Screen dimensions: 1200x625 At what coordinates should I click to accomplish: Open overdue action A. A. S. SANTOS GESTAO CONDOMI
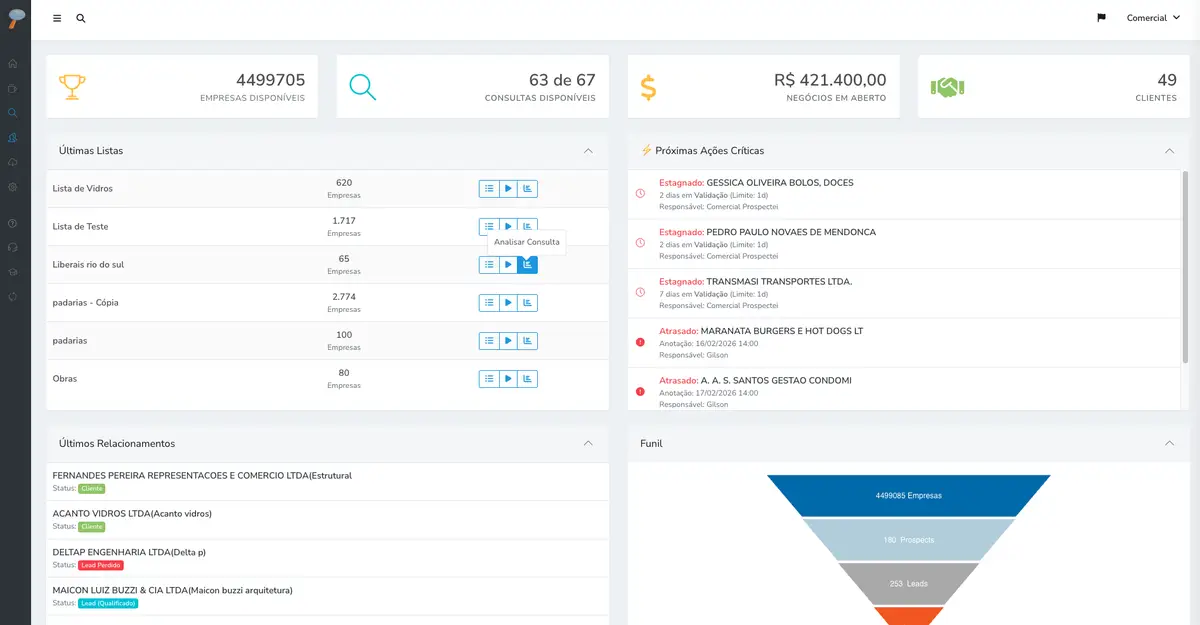click(905, 389)
